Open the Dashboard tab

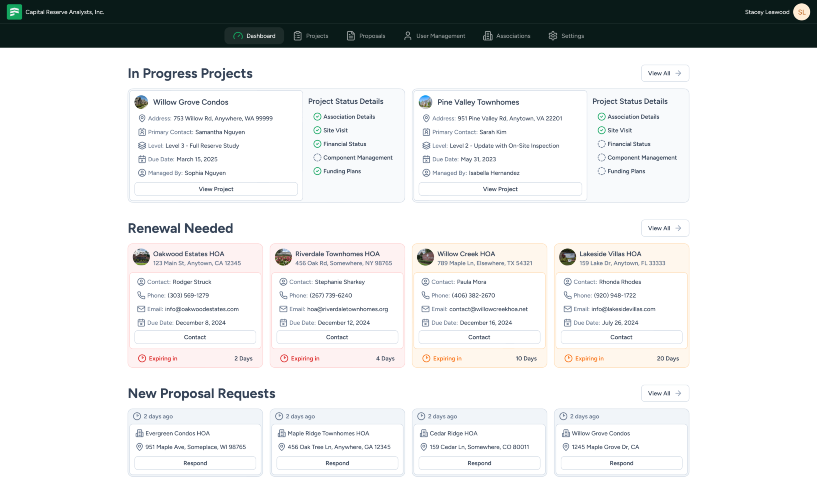click(254, 36)
